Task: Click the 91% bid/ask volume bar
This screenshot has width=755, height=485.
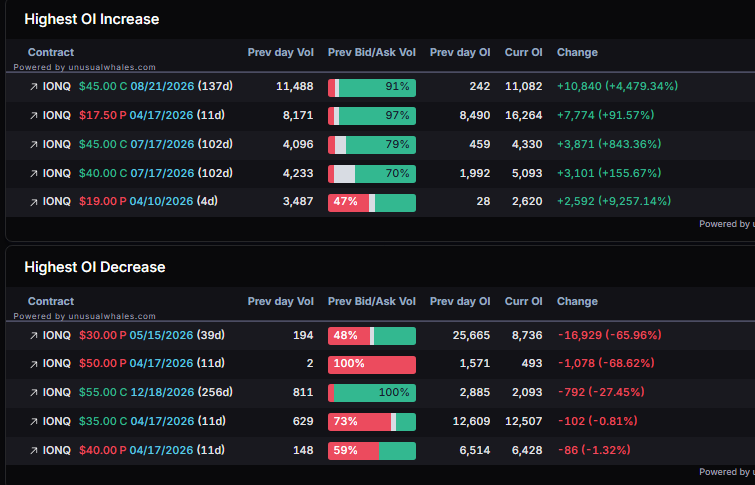Action: tap(372, 88)
